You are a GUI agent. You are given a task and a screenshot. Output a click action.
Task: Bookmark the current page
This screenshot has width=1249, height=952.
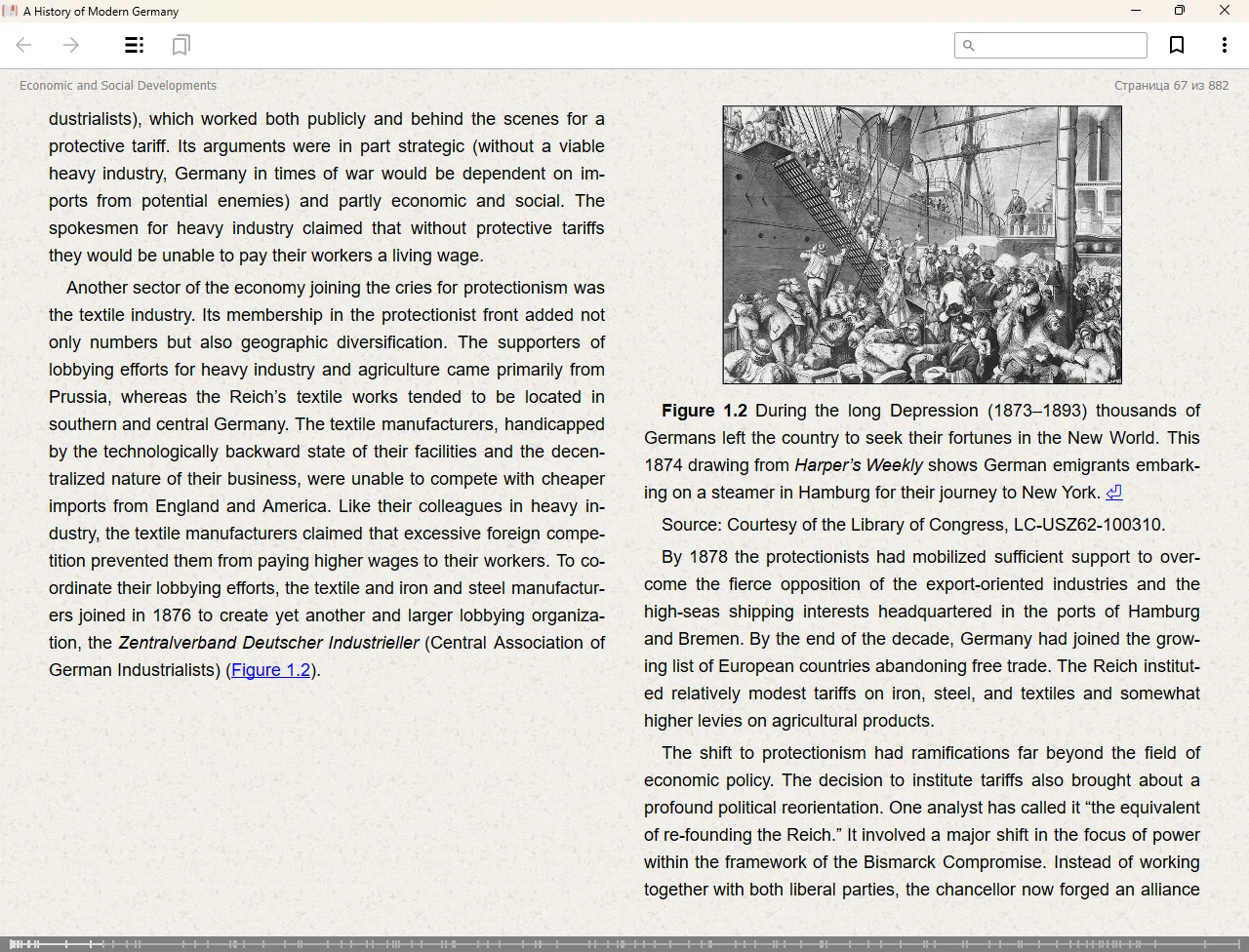[1177, 45]
